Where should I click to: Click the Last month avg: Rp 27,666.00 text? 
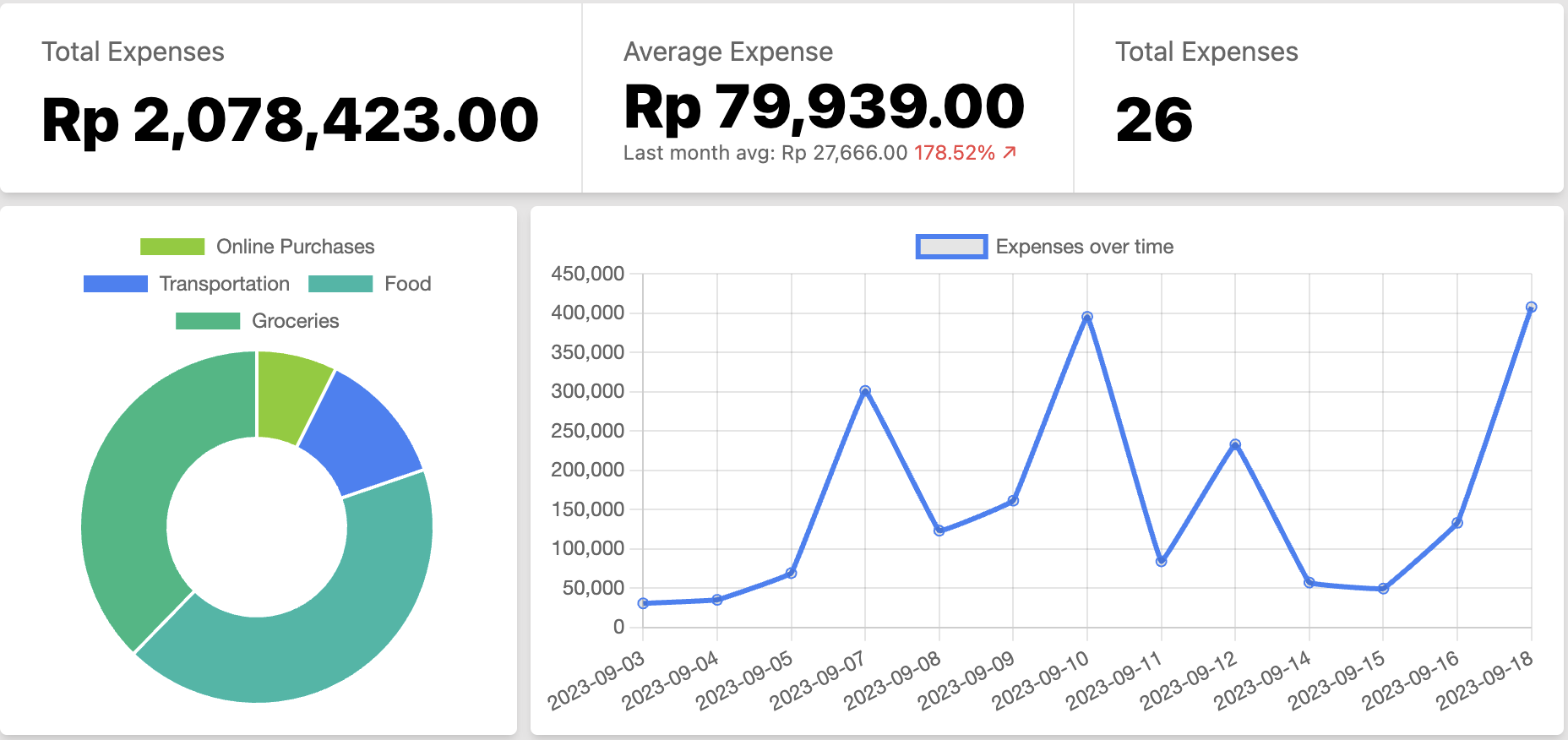click(765, 153)
